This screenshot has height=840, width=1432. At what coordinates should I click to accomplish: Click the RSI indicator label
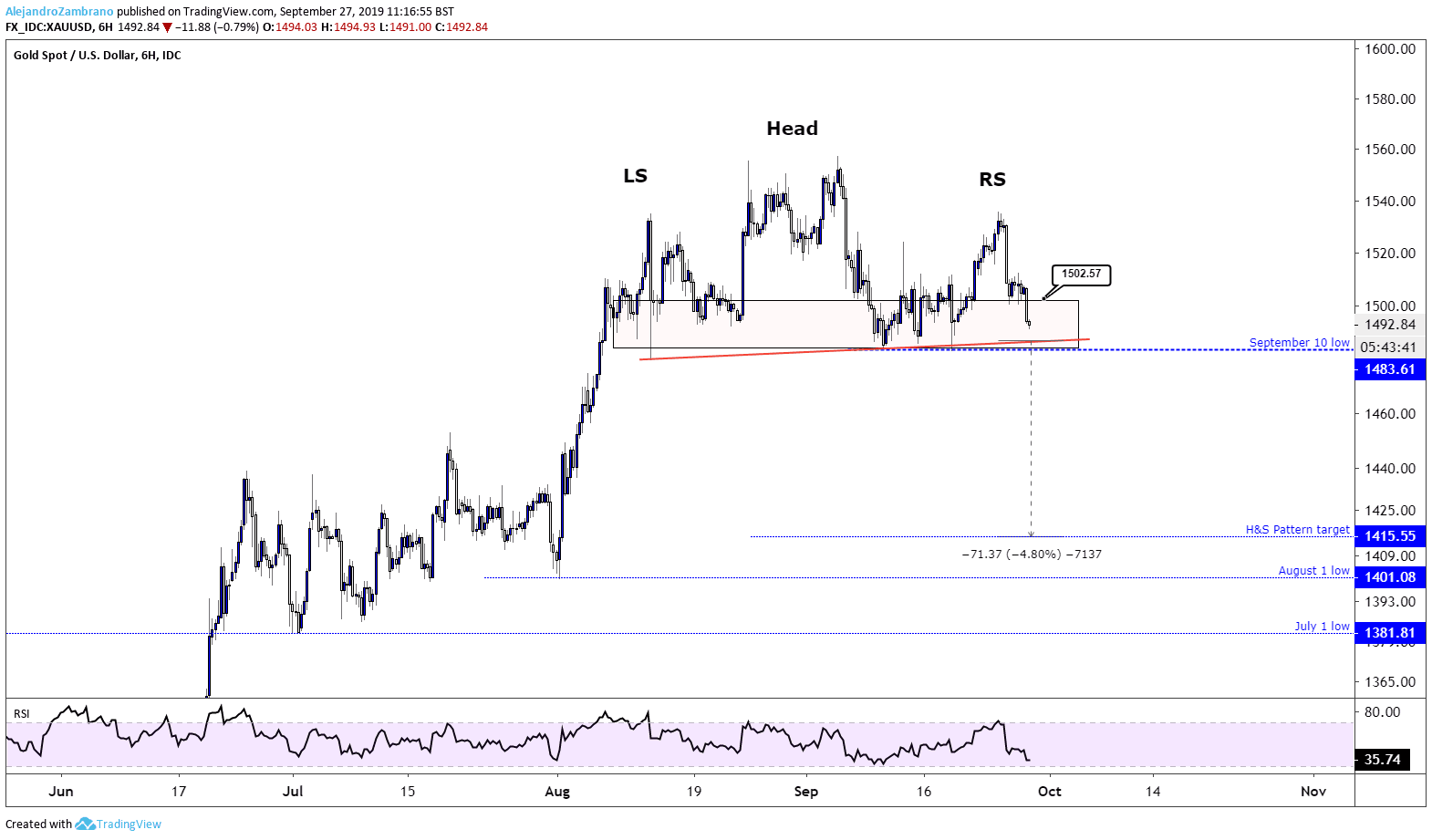[21, 714]
